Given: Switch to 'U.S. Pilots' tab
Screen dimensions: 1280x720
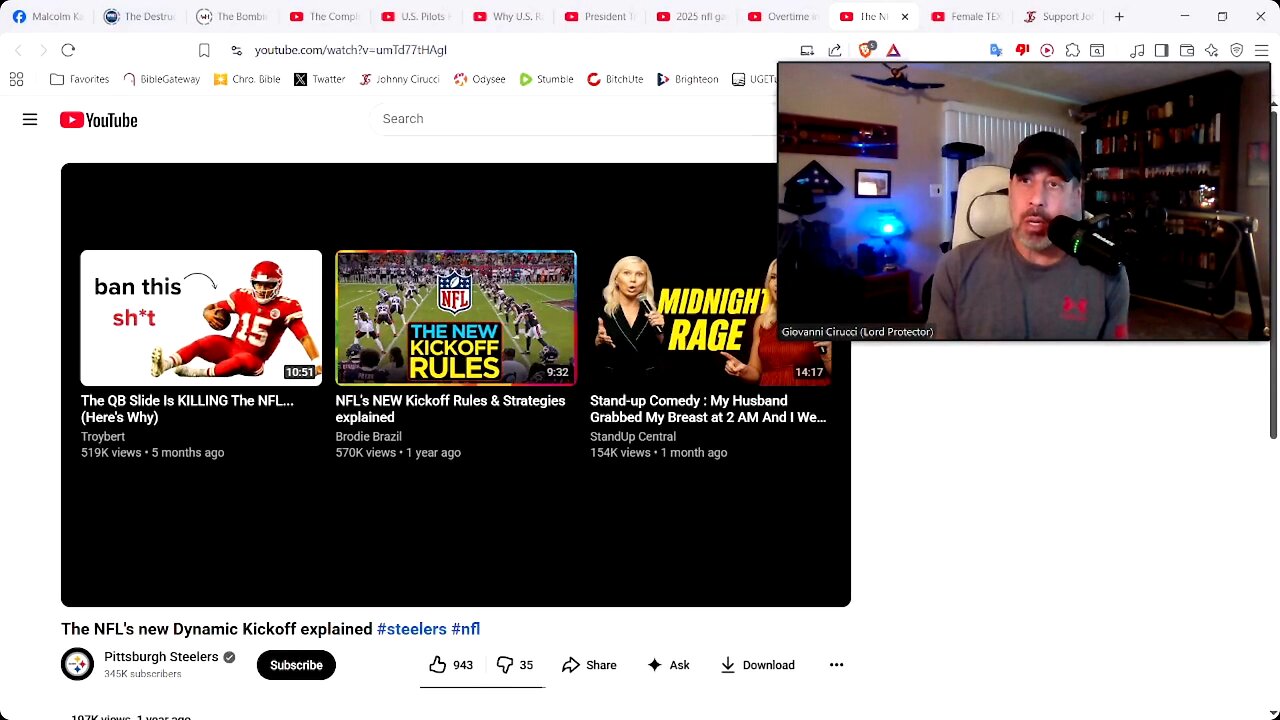Looking at the screenshot, I should [x=417, y=16].
